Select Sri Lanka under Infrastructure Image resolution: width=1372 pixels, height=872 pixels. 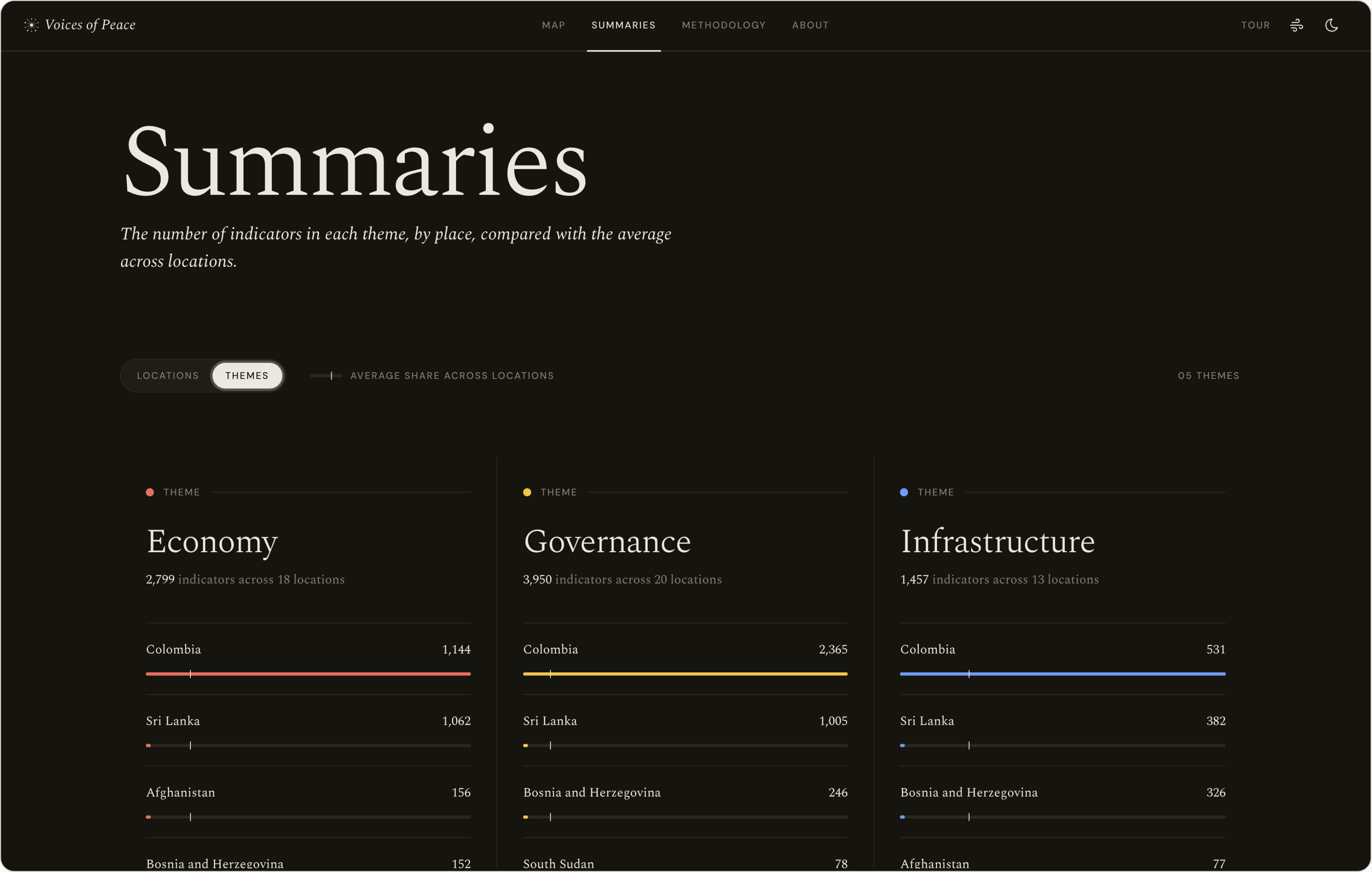(x=1062, y=730)
